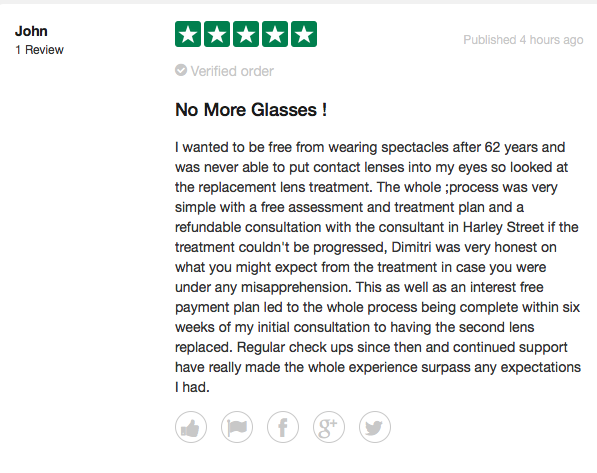Screen dimensions: 597x473
Task: Share review via Twitter bird icon
Action: pyautogui.click(x=375, y=427)
